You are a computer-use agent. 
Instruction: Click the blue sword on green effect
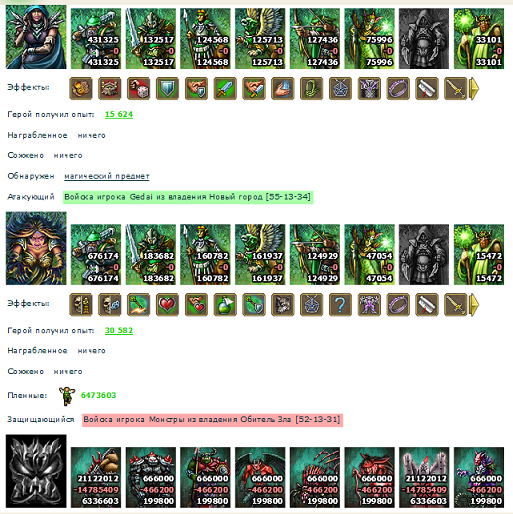(225, 89)
